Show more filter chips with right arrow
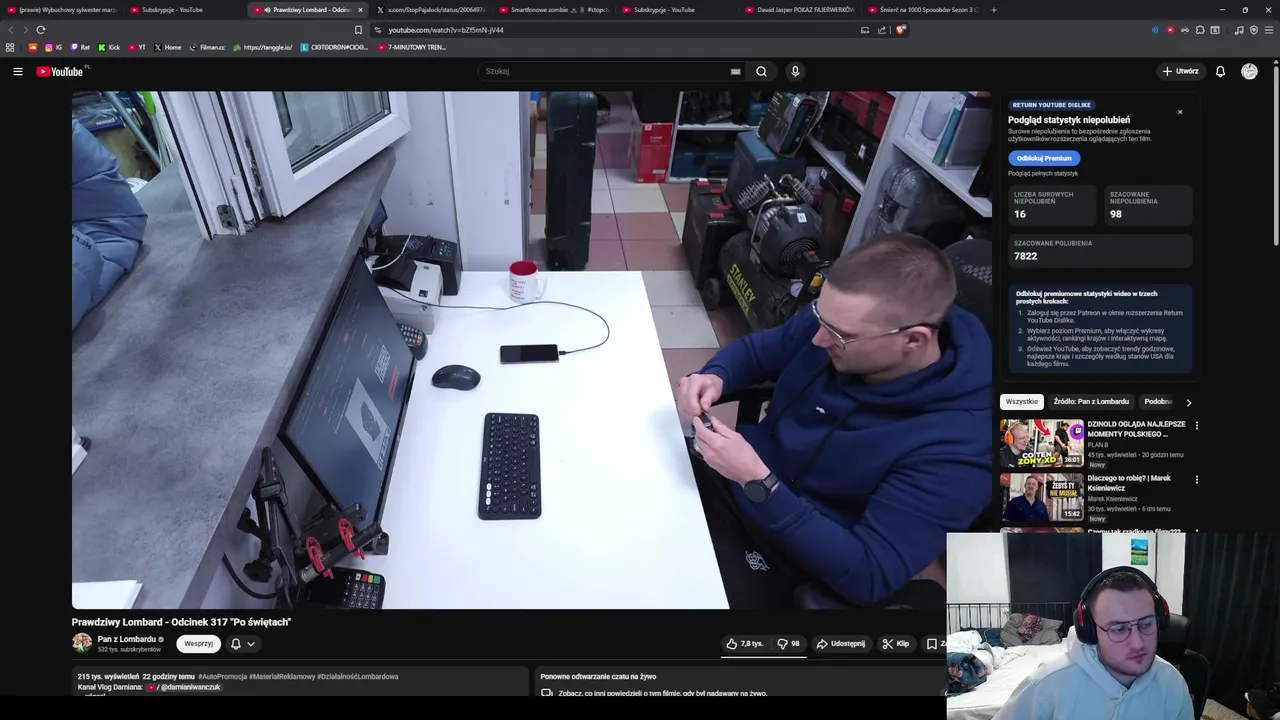1280x720 pixels. click(1188, 402)
